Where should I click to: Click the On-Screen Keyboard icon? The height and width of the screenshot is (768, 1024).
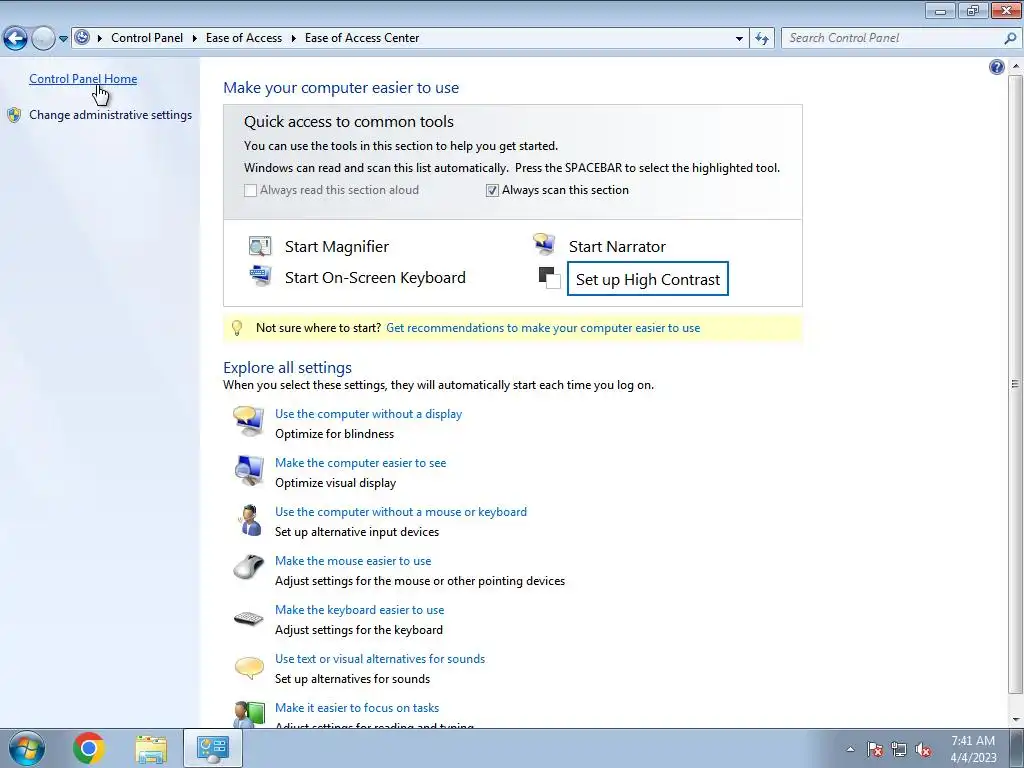(x=260, y=276)
